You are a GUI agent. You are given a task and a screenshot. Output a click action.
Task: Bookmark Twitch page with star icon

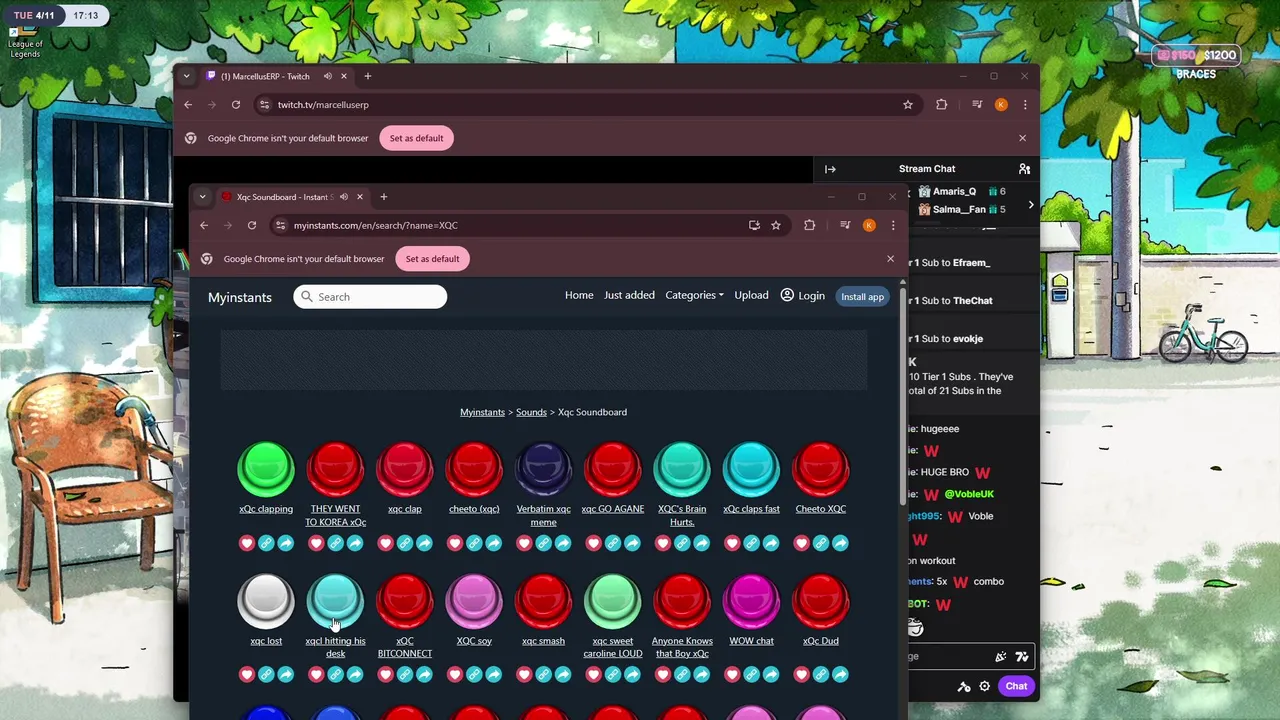pyautogui.click(x=908, y=104)
